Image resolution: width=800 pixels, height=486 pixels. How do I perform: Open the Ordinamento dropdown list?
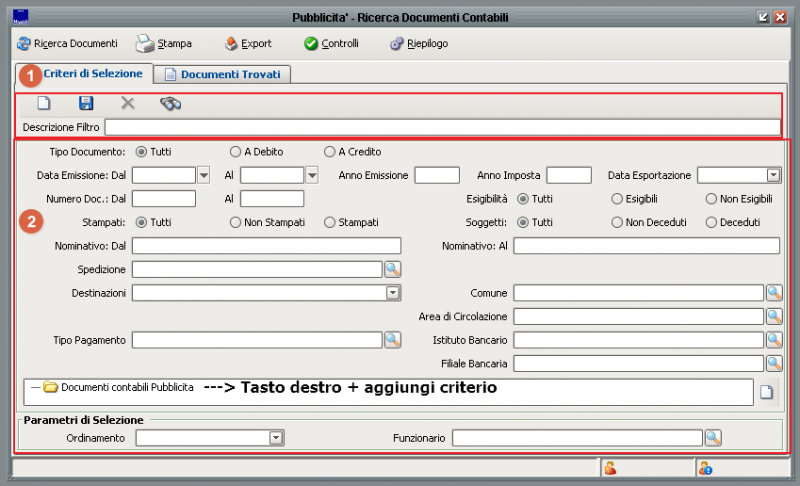tap(276, 438)
